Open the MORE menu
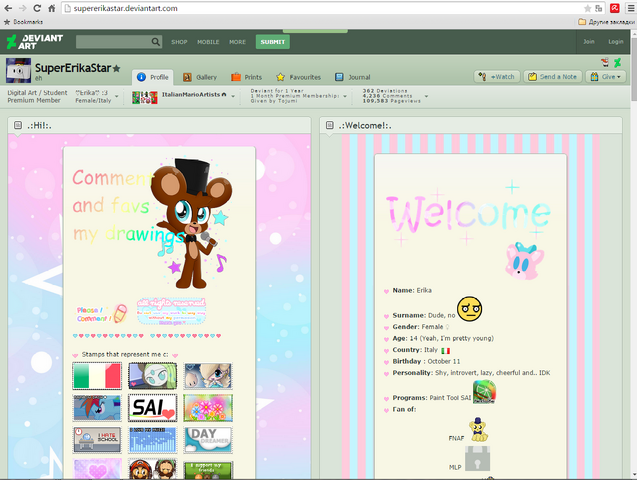This screenshot has width=637, height=480. pos(237,42)
